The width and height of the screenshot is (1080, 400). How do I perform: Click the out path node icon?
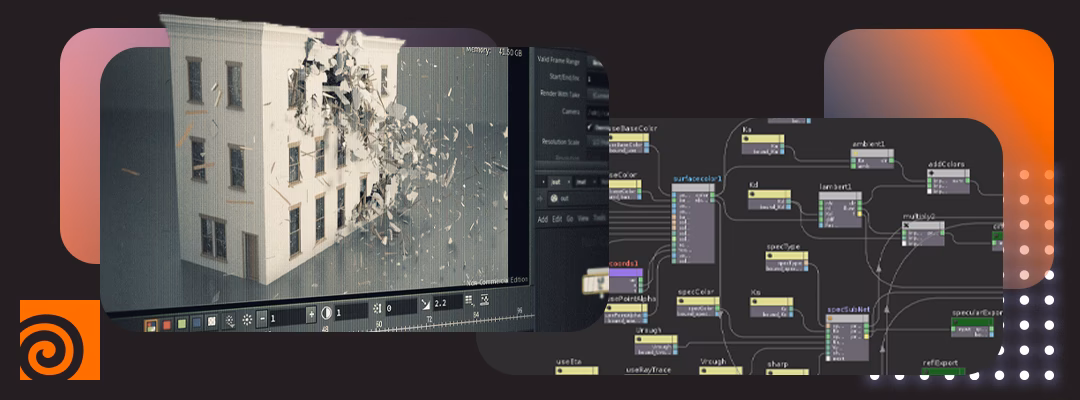[554, 199]
